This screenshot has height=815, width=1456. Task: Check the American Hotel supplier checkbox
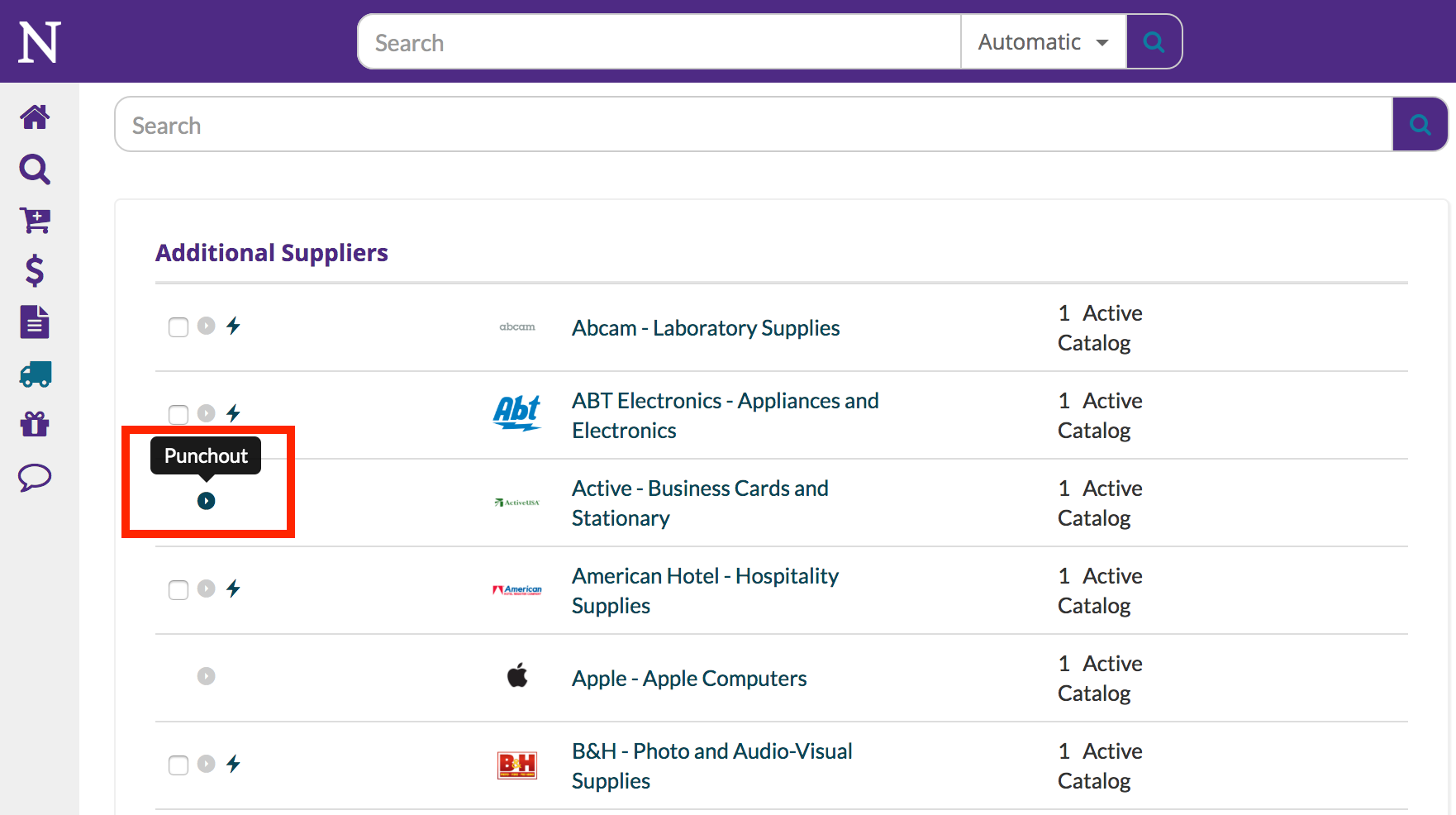coord(178,590)
